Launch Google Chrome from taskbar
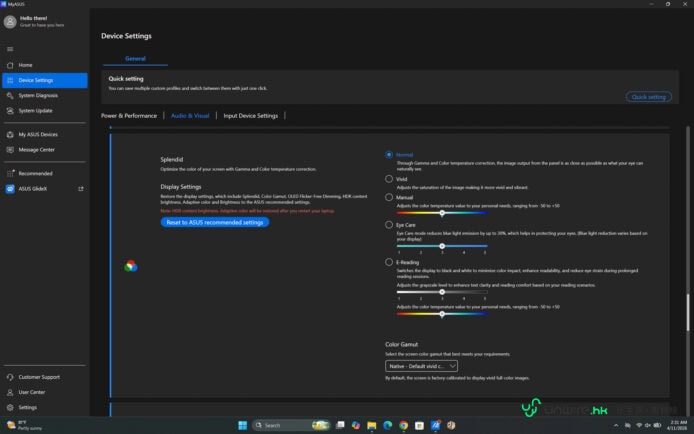The image size is (694, 434). (x=404, y=425)
